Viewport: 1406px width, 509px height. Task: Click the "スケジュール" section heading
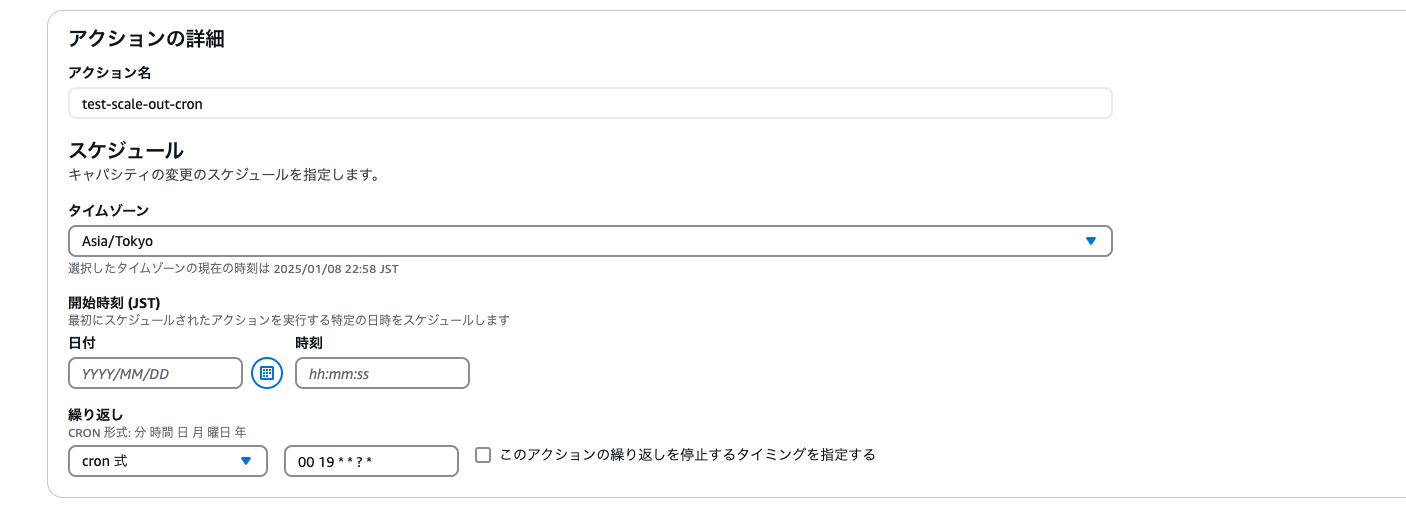[x=125, y=151]
